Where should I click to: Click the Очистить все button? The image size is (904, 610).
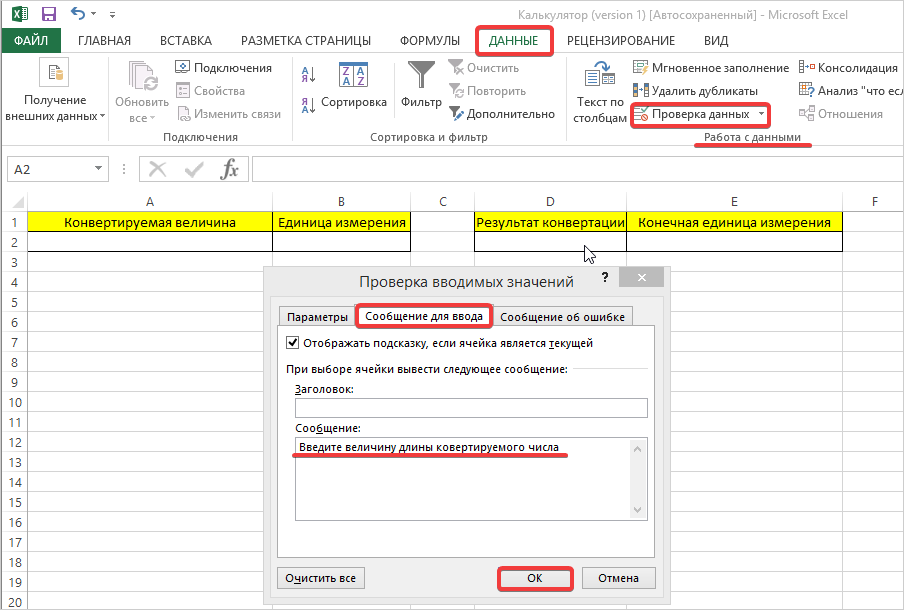[320, 578]
